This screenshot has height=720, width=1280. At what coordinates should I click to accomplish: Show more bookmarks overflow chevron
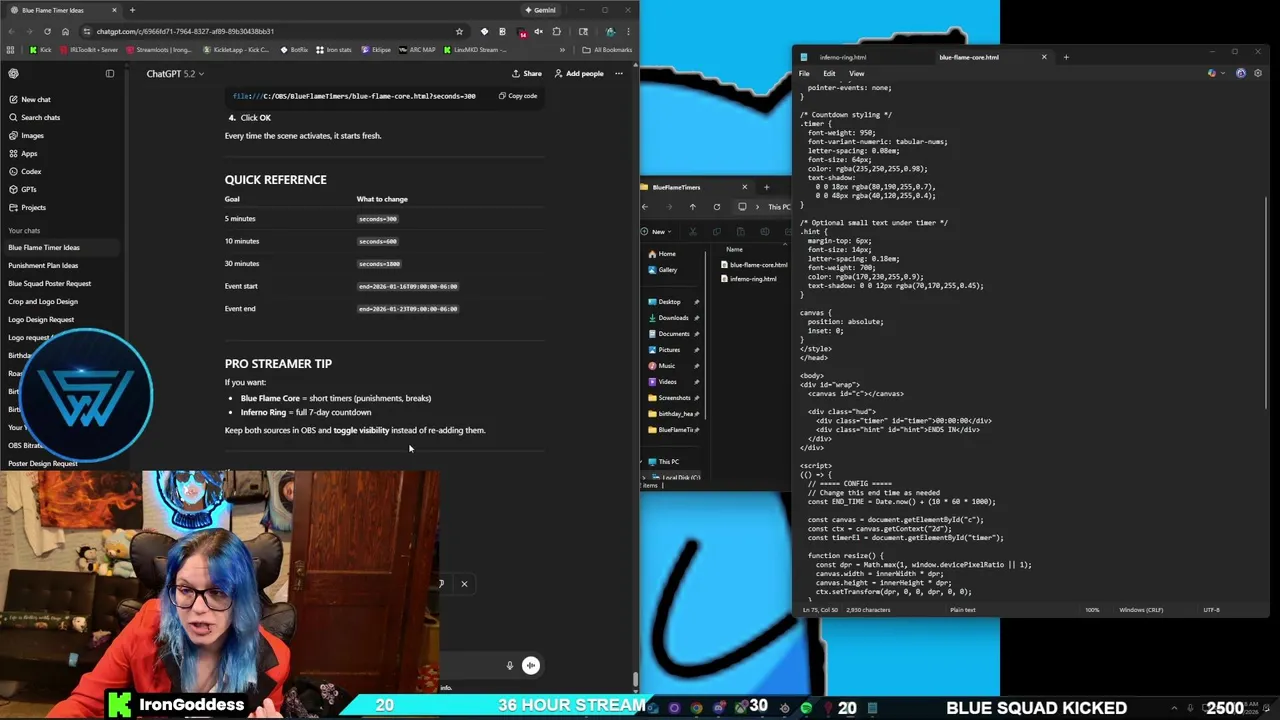click(x=562, y=49)
